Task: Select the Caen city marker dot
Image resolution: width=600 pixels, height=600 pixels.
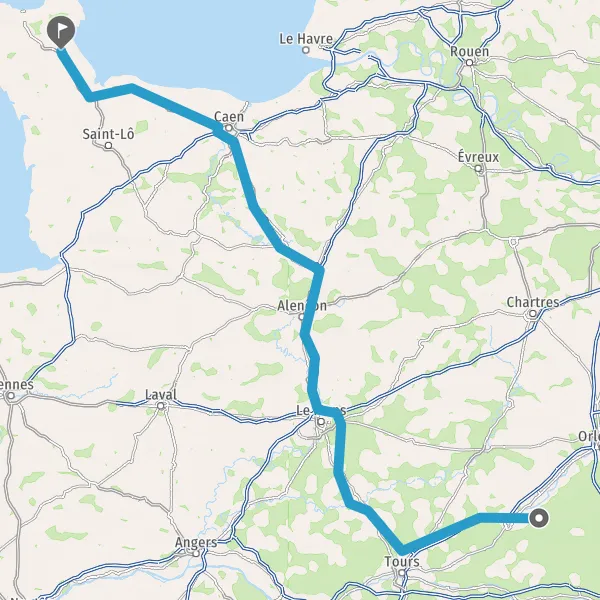Action: click(x=229, y=128)
